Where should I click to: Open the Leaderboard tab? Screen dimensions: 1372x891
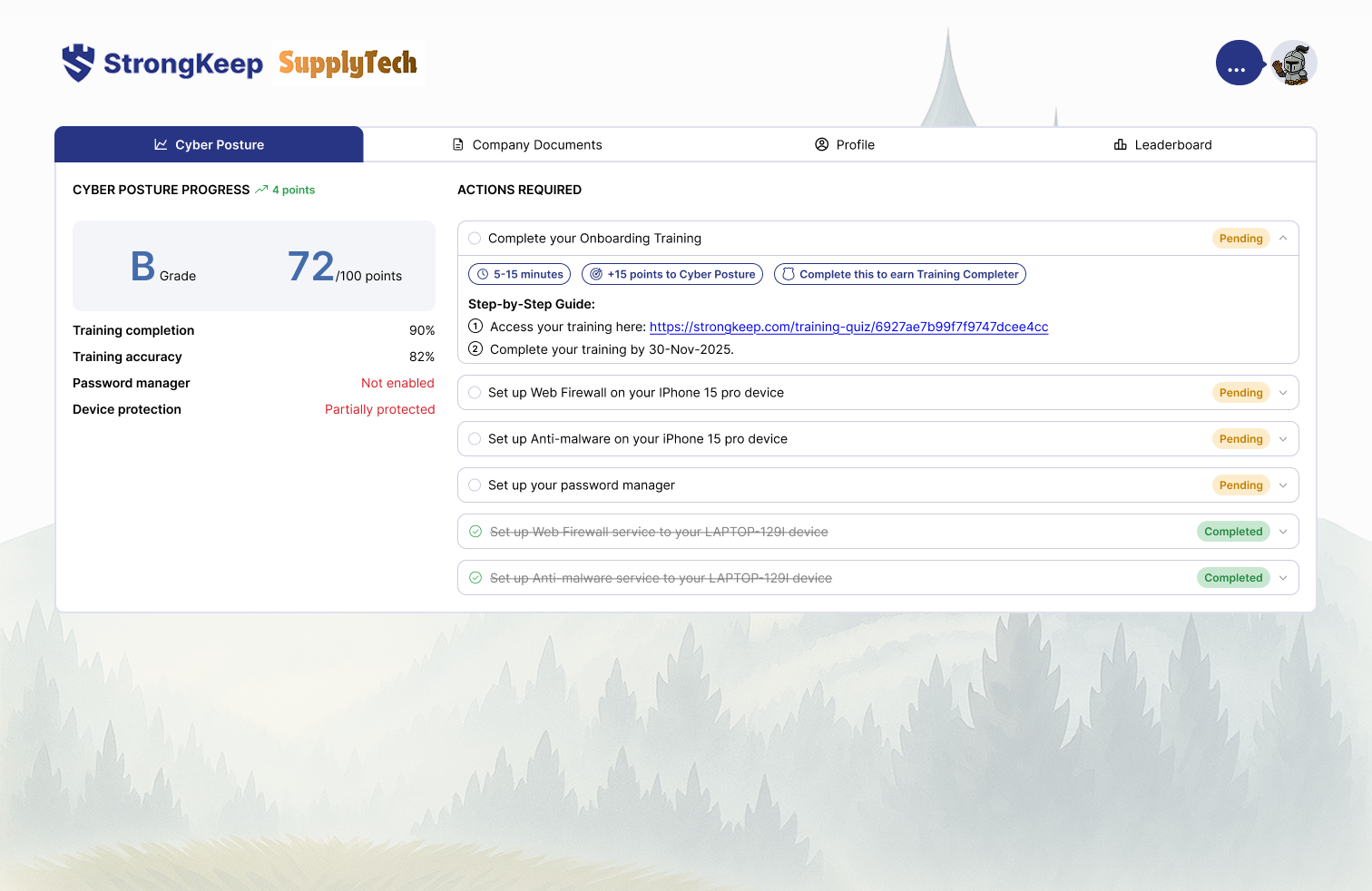tap(1162, 144)
